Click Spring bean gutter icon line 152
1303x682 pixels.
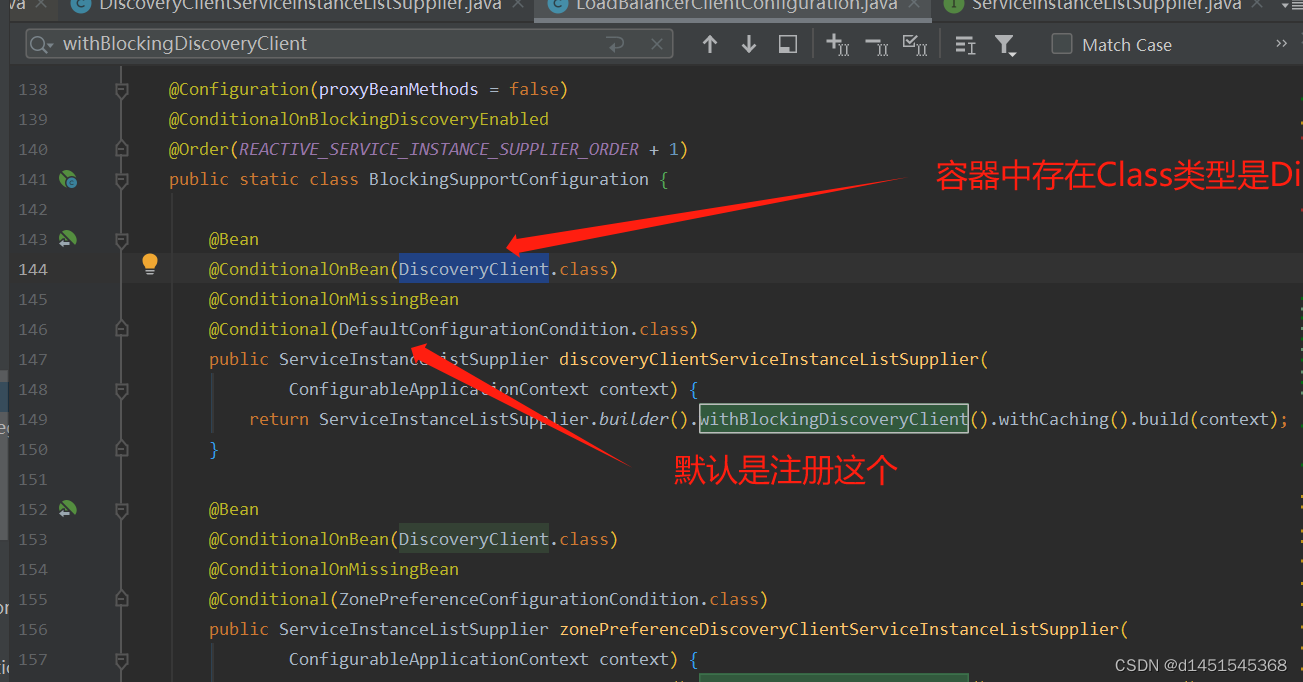tap(67, 509)
